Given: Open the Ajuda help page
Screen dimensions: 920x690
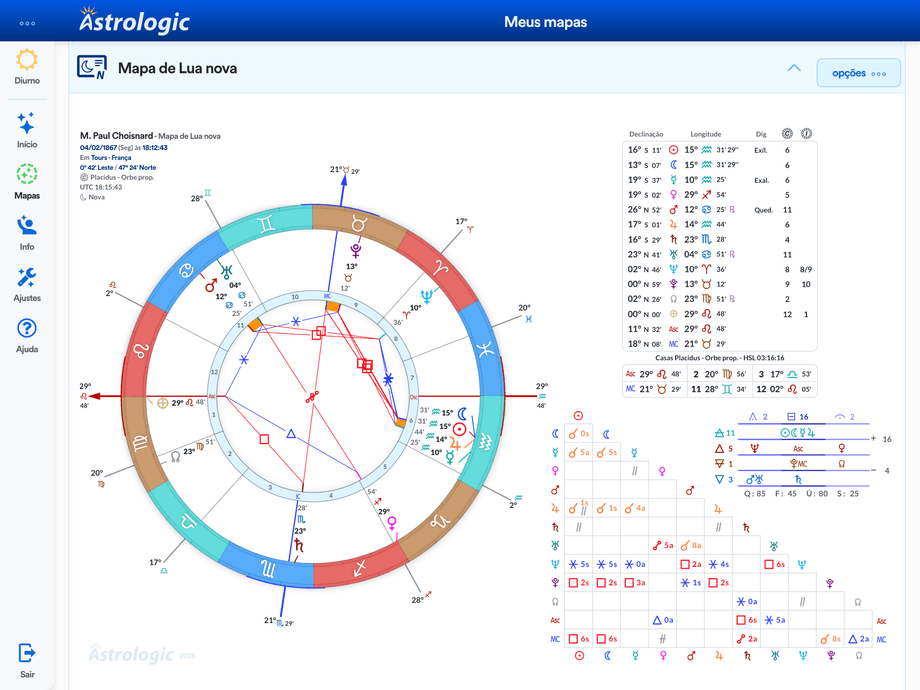Looking at the screenshot, I should pyautogui.click(x=27, y=336).
